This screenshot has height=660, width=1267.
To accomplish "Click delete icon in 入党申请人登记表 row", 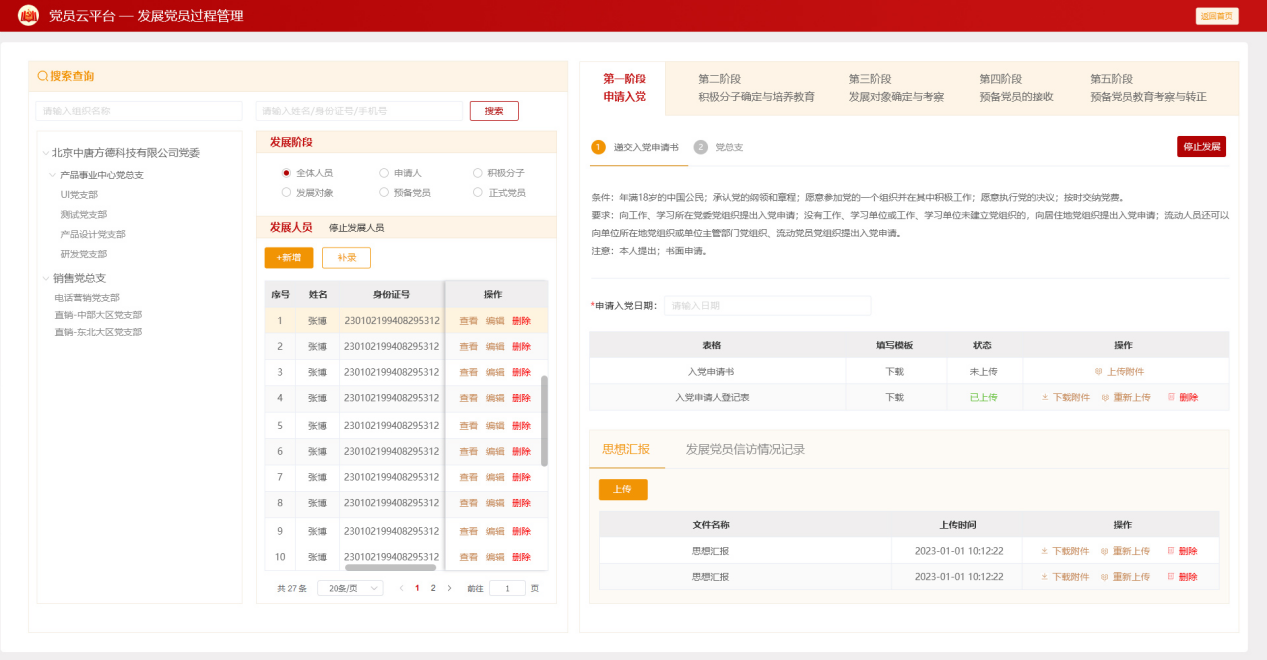I will (1171, 398).
